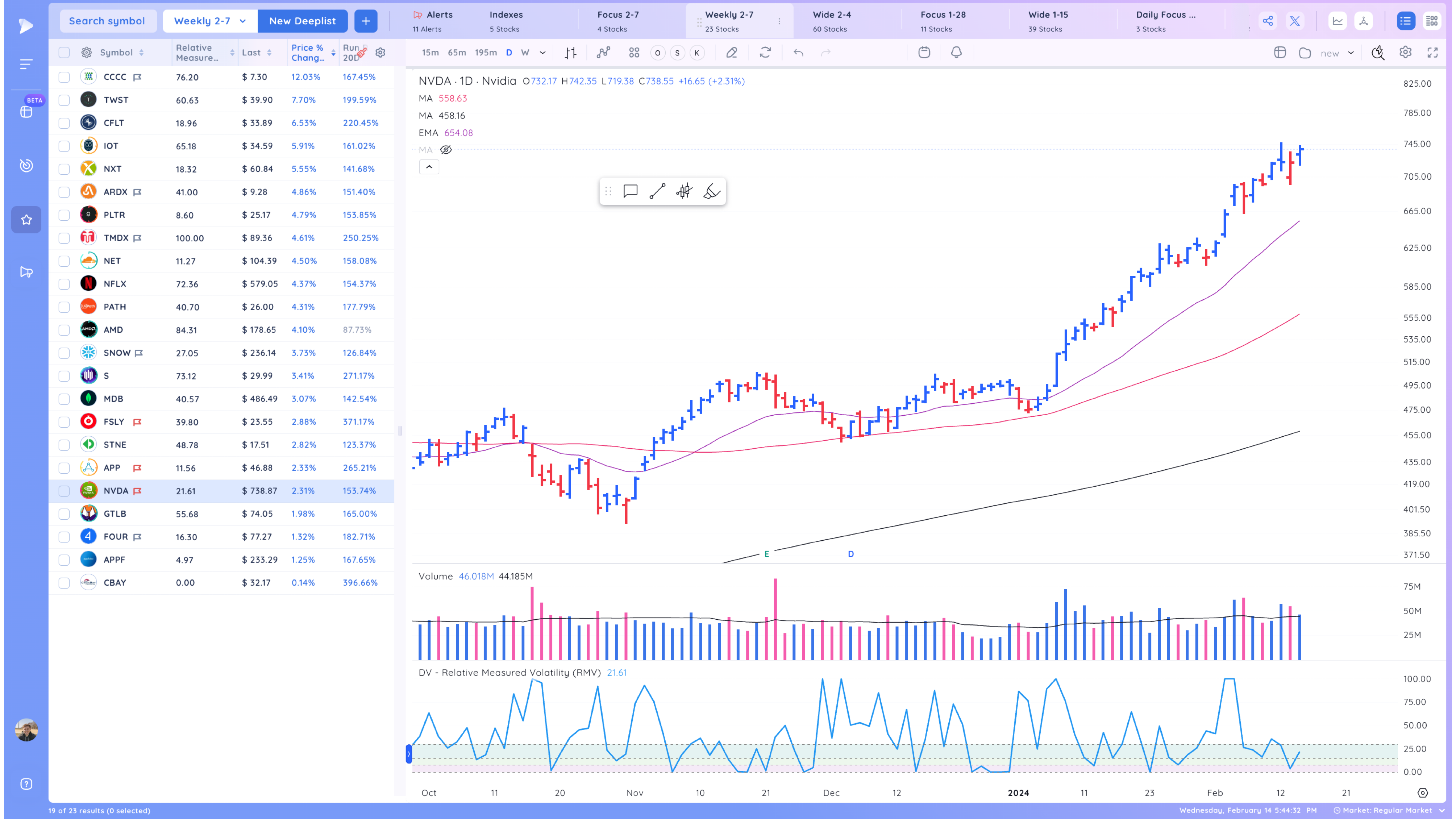Open the alerts flag sidebar icon
The image size is (1456, 819).
click(26, 272)
